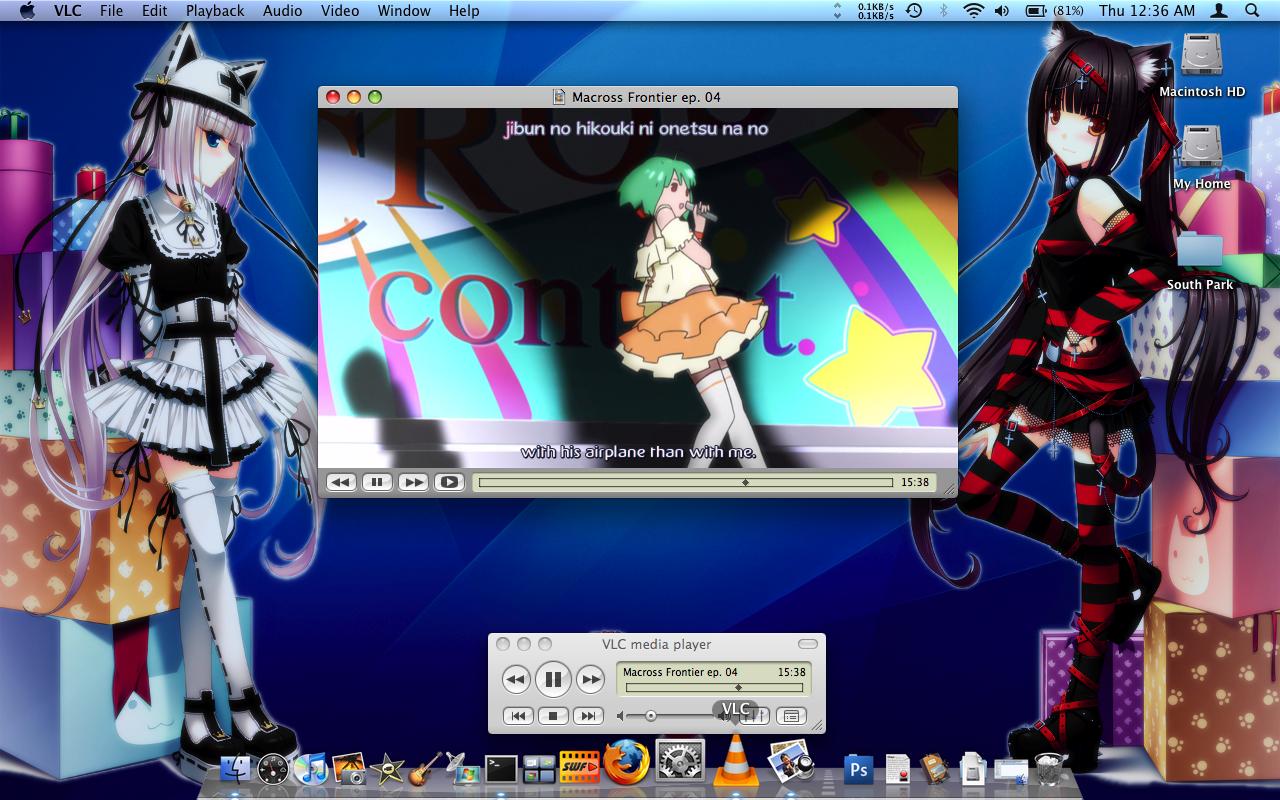
Task: Click the volume slider knob in VLC controller
Action: (x=651, y=716)
